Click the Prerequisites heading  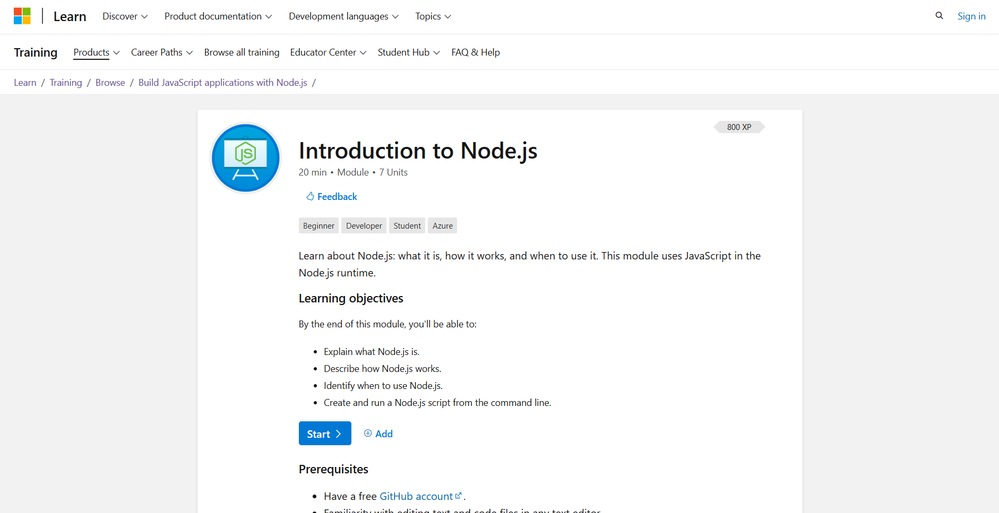coord(333,470)
